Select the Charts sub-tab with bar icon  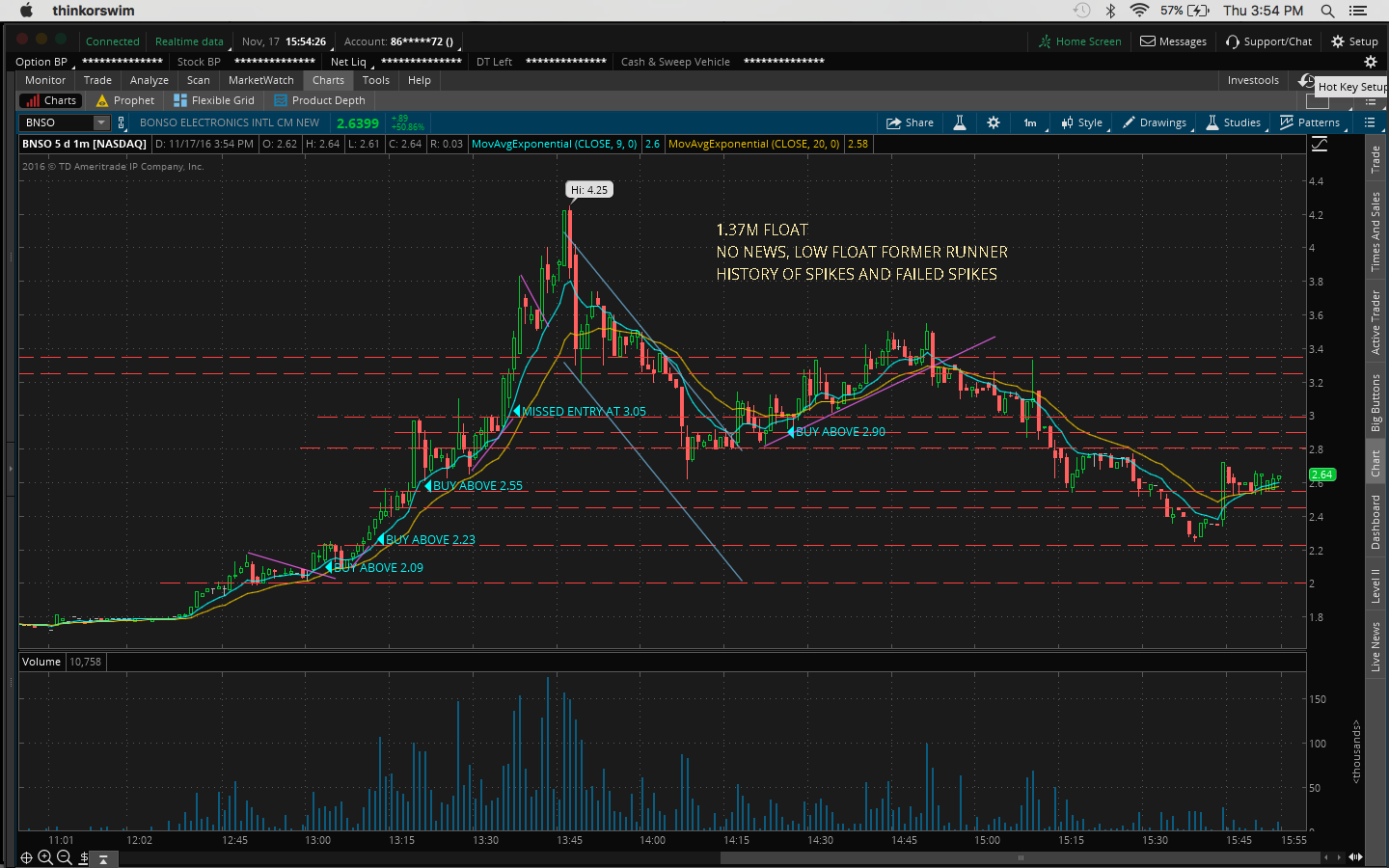51,100
